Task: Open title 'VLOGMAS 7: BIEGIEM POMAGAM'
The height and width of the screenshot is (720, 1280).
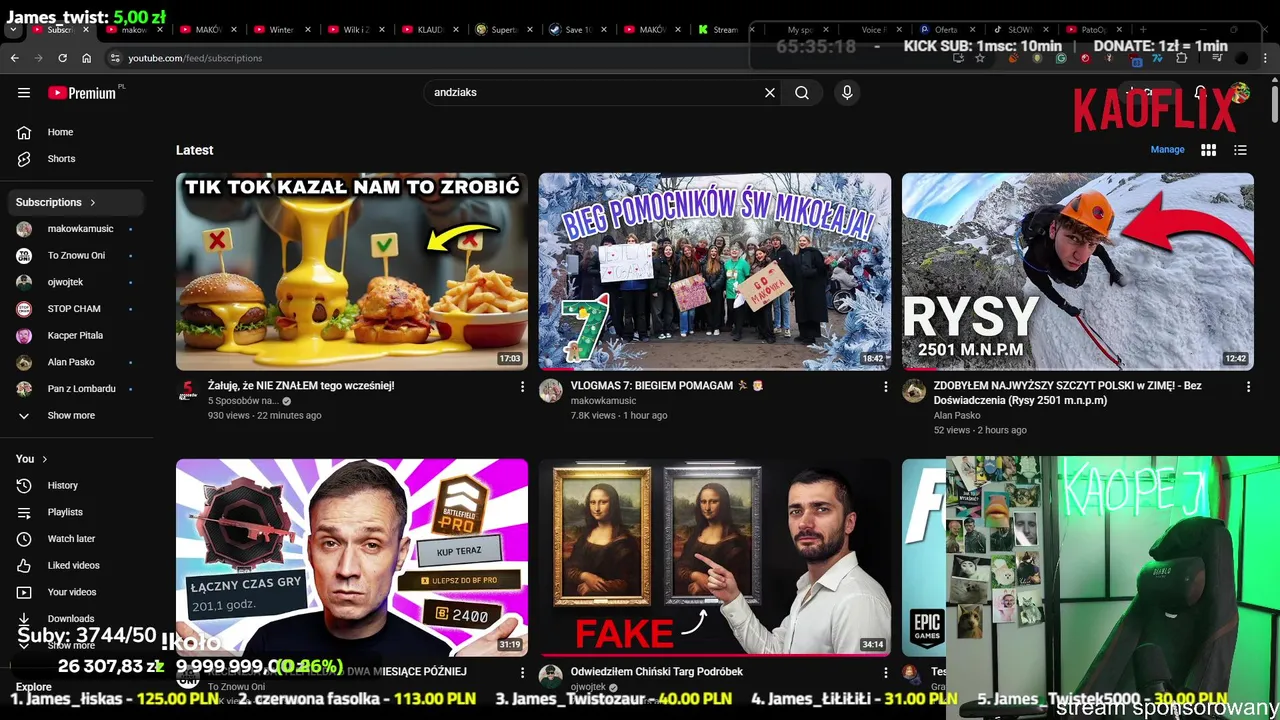Action: (667, 385)
